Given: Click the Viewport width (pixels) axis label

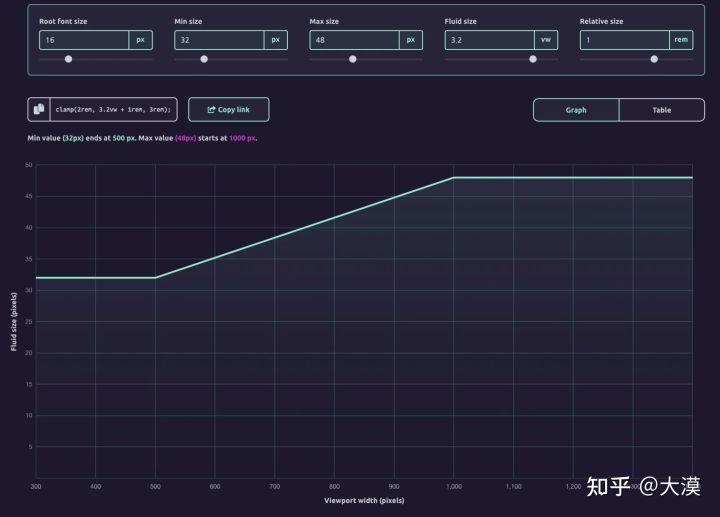Looking at the screenshot, I should [x=364, y=500].
